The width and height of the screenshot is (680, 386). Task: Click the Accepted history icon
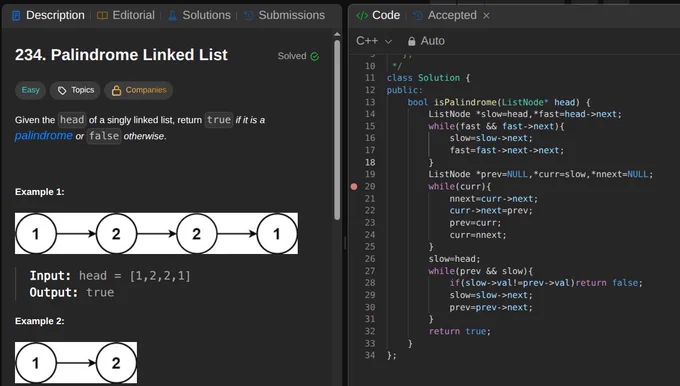418,16
